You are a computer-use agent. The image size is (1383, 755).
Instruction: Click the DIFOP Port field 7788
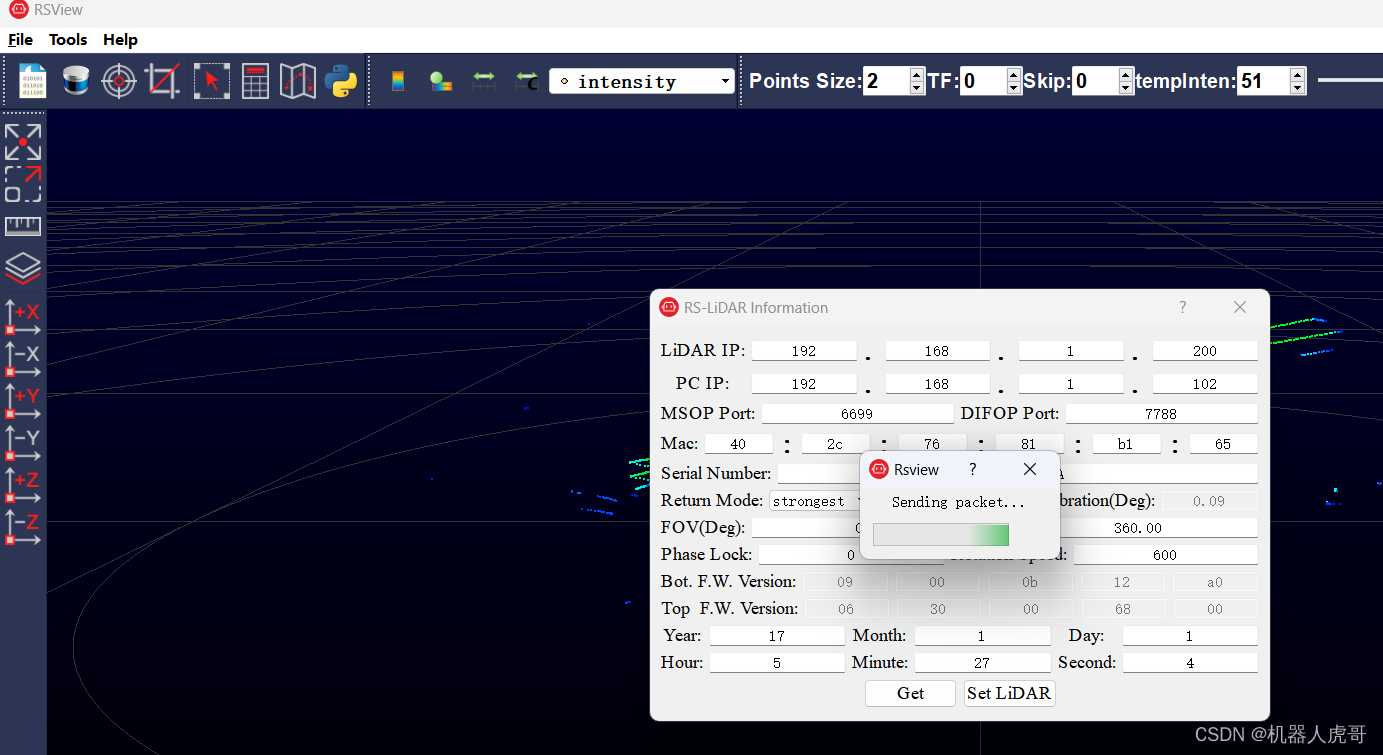(1161, 414)
